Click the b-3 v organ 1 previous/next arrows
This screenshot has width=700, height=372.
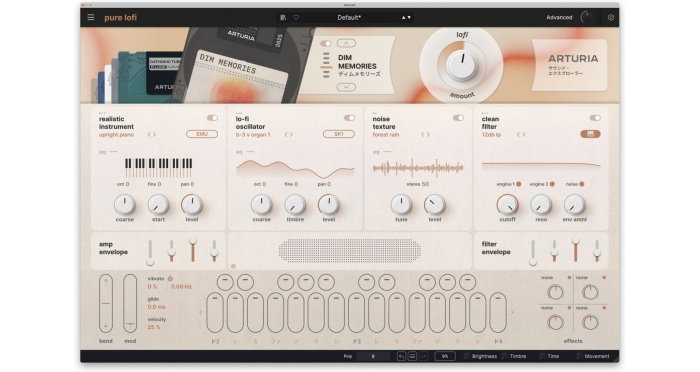pos(288,134)
